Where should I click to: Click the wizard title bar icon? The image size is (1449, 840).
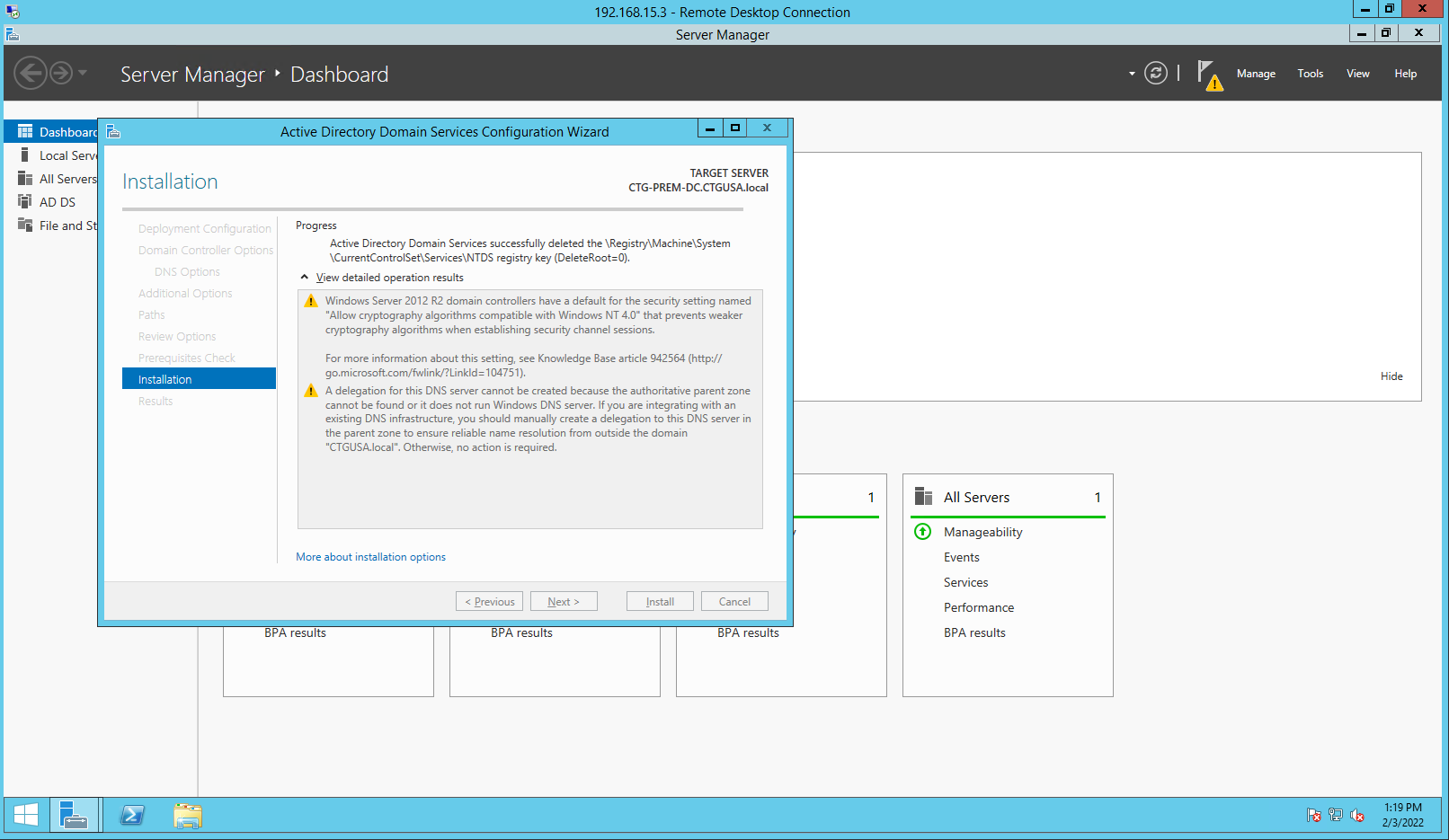113,131
